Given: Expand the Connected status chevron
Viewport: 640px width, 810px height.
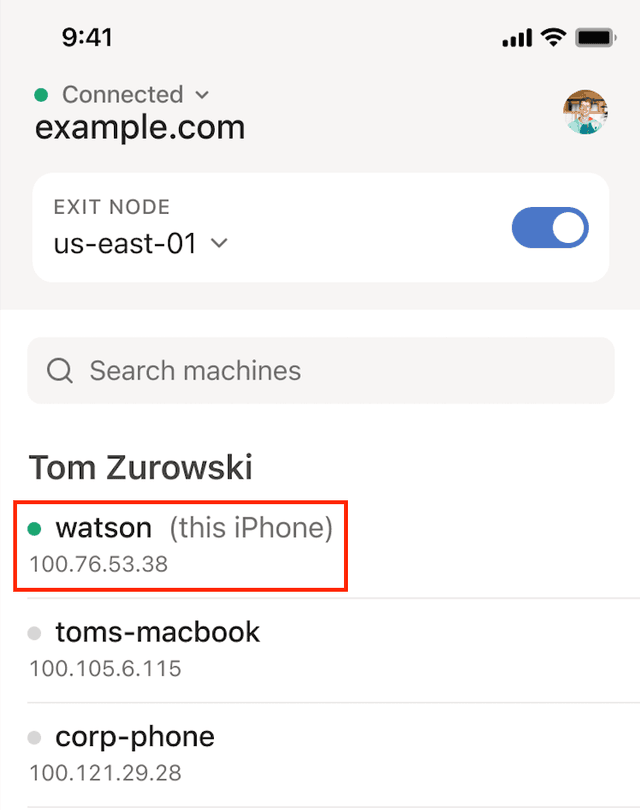Looking at the screenshot, I should (x=202, y=95).
